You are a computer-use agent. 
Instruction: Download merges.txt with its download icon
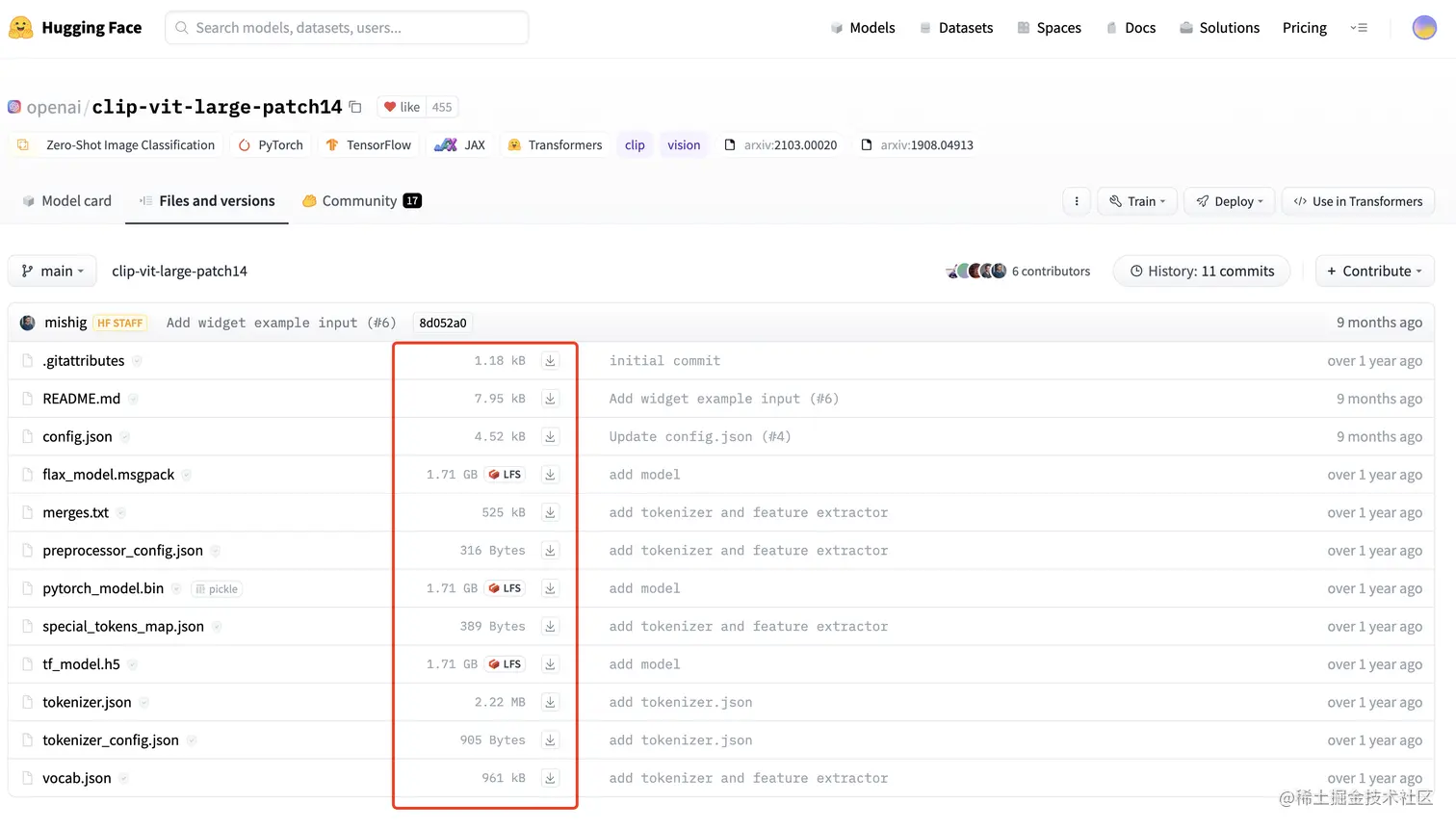pos(550,512)
